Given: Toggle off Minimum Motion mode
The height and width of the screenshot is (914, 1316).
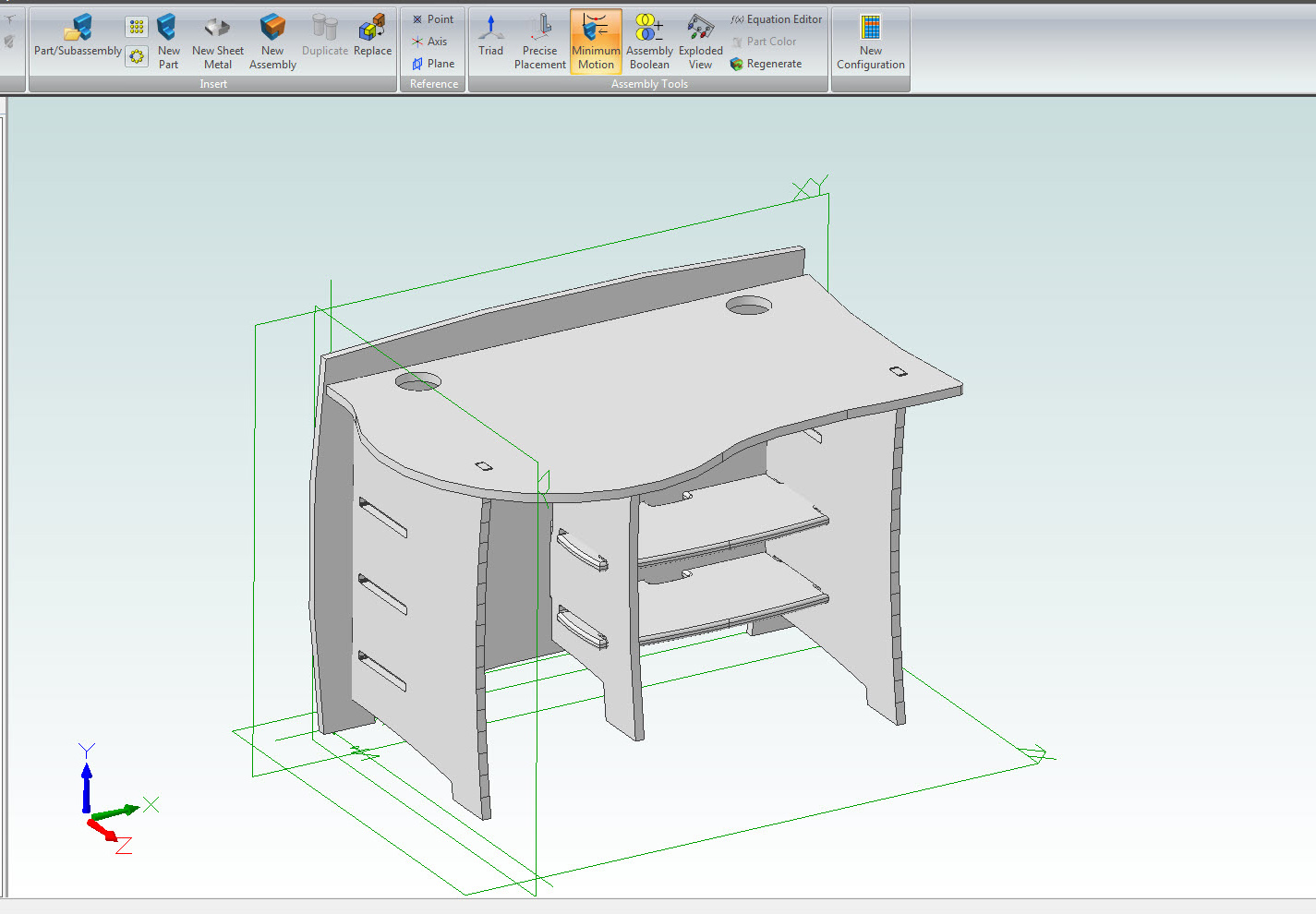Looking at the screenshot, I should pyautogui.click(x=596, y=42).
